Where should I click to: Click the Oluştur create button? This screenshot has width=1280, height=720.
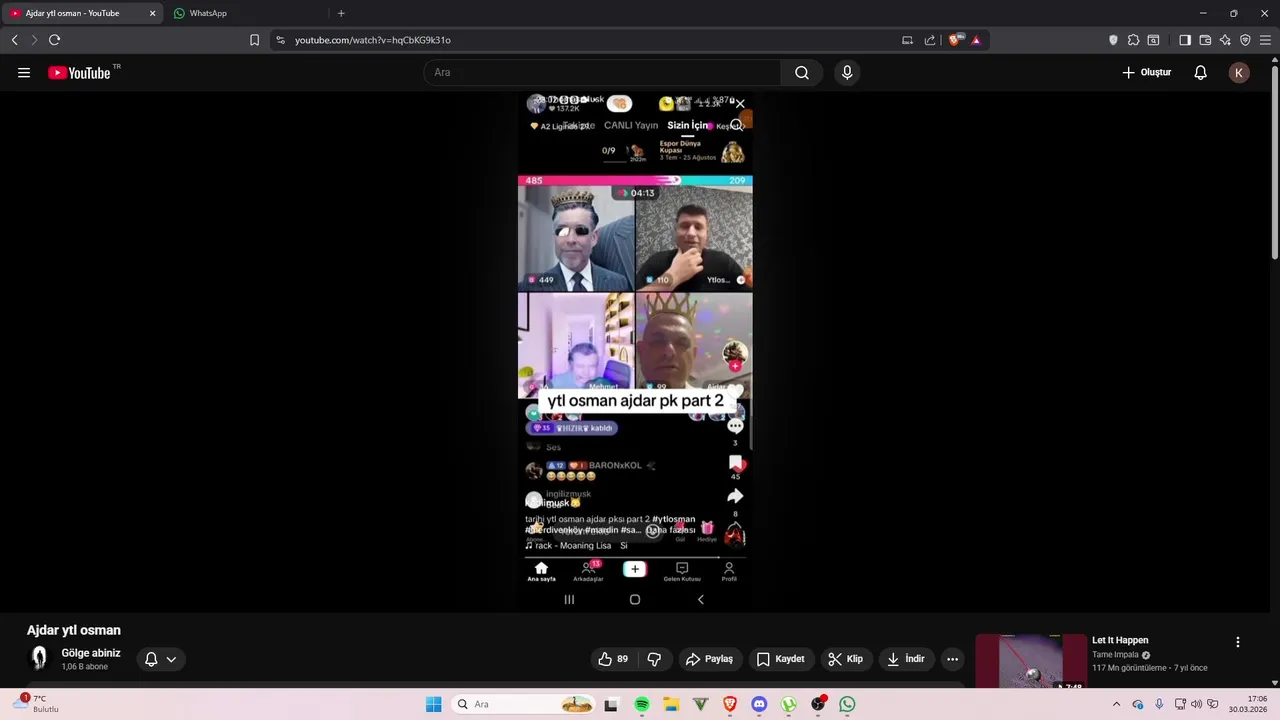click(1146, 73)
